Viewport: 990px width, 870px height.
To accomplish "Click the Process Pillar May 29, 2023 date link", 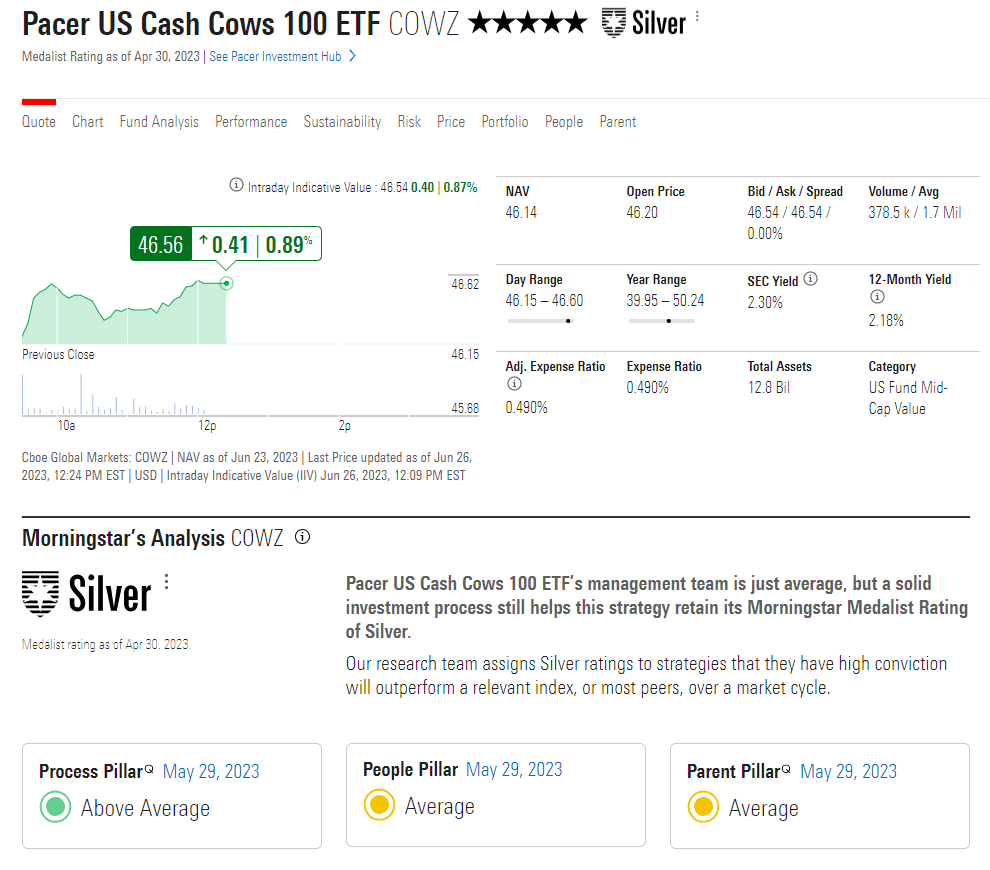I will [x=211, y=772].
